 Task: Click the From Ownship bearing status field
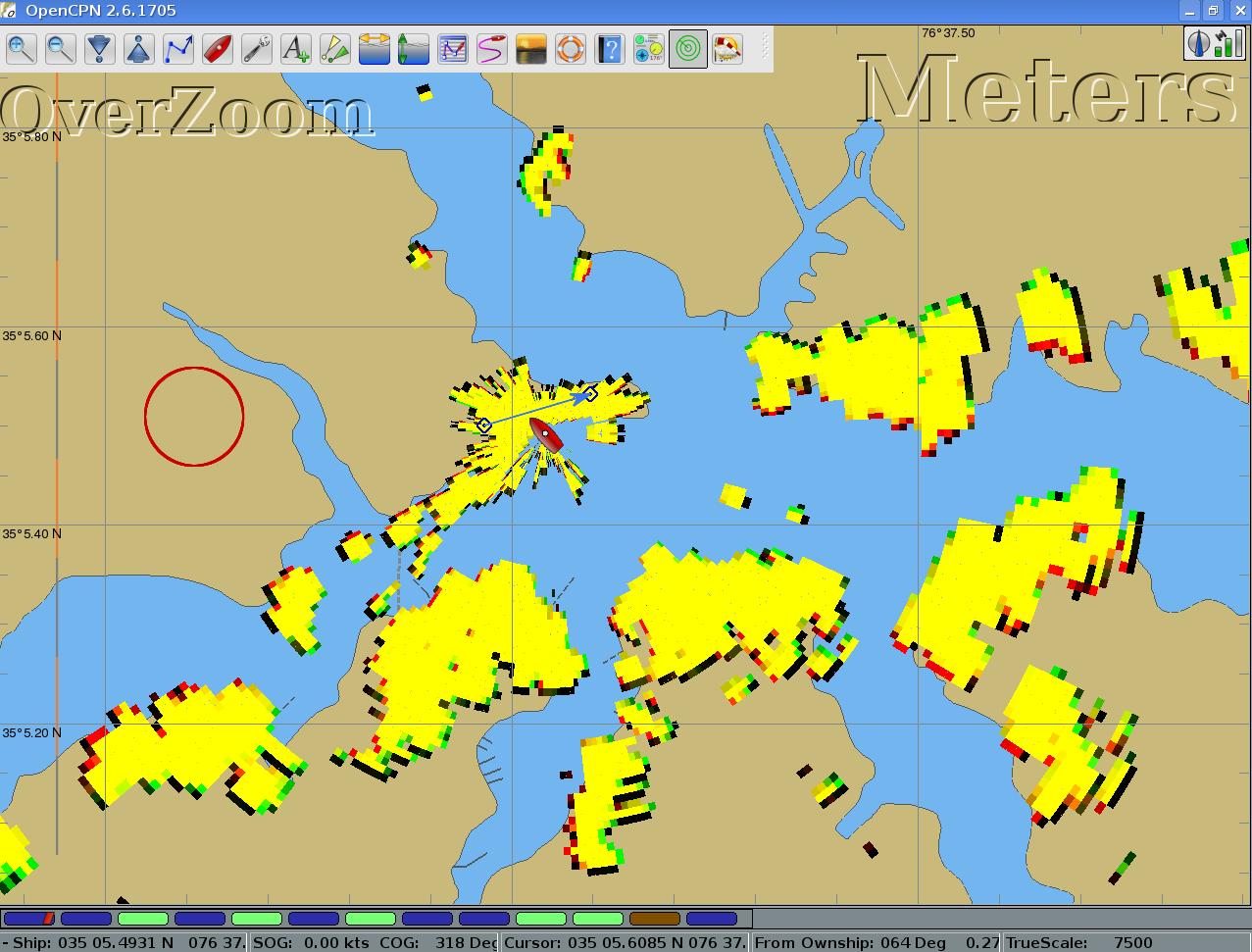[x=876, y=943]
